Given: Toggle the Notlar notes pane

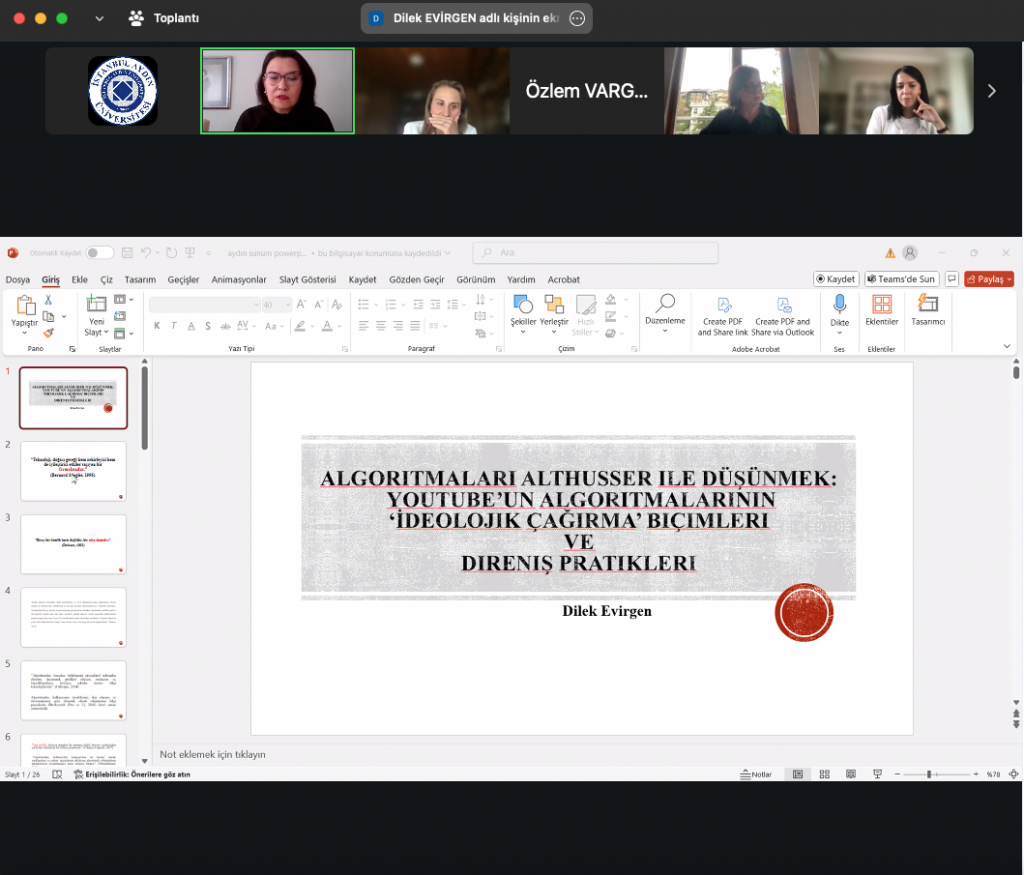Looking at the screenshot, I should [x=756, y=774].
